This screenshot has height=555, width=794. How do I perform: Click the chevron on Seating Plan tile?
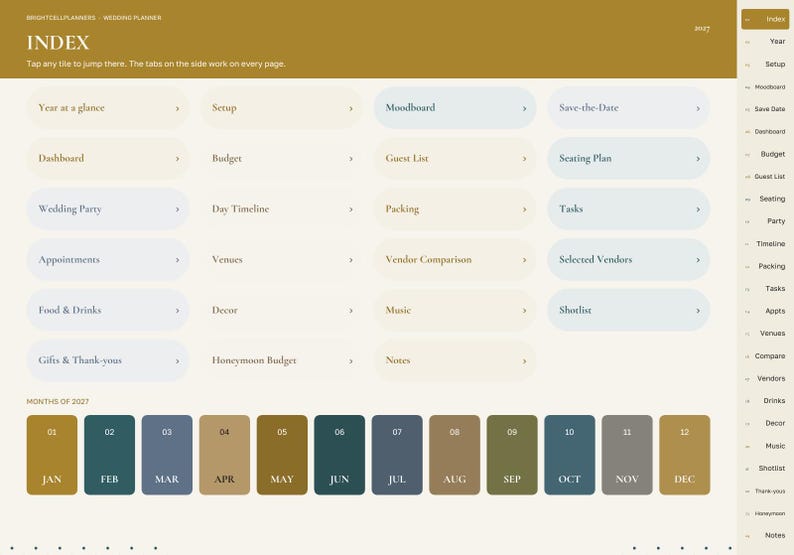[x=698, y=159]
